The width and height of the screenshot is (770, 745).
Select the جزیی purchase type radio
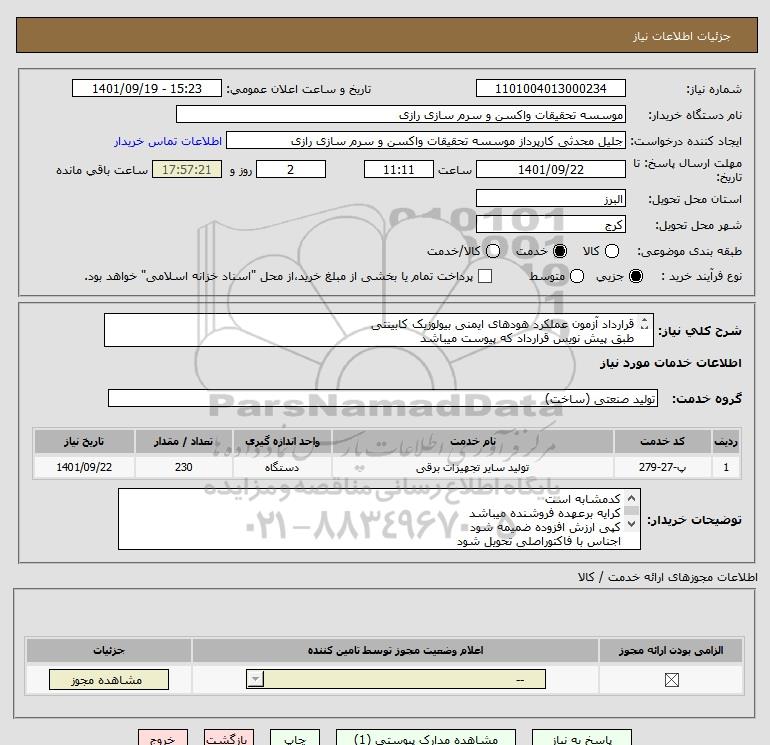(635, 276)
